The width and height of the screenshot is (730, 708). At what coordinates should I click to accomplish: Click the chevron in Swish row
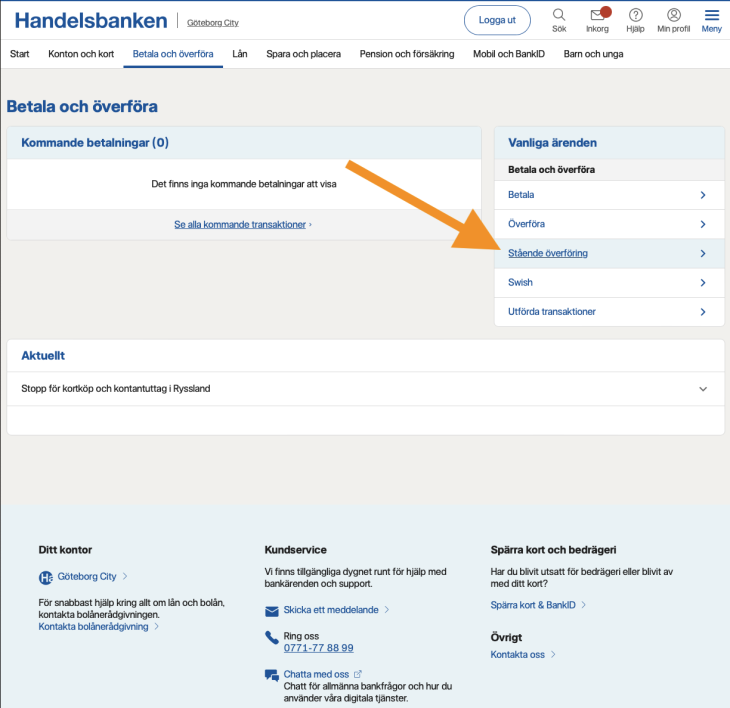[703, 283]
